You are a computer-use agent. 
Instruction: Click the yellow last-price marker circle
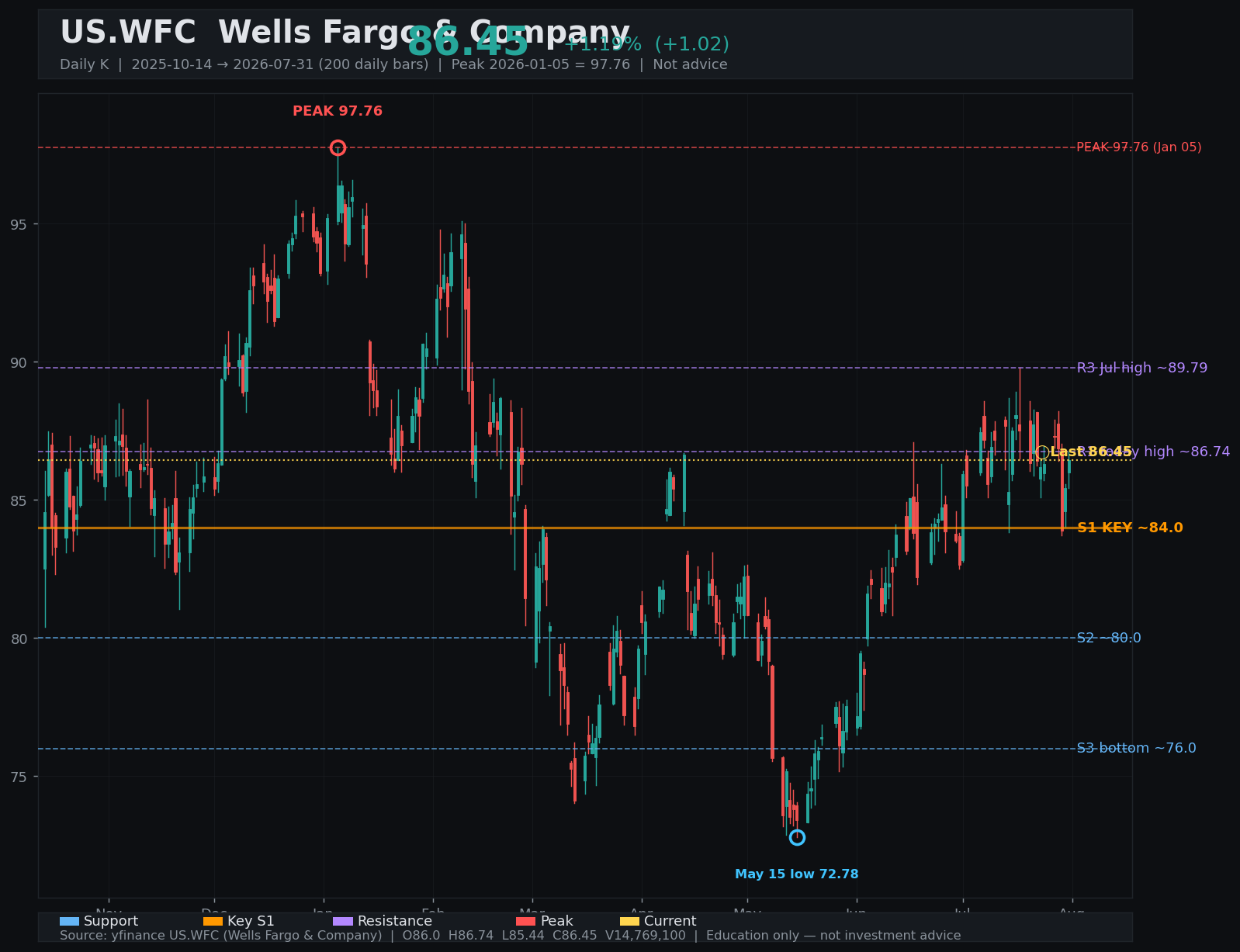[x=1042, y=452]
